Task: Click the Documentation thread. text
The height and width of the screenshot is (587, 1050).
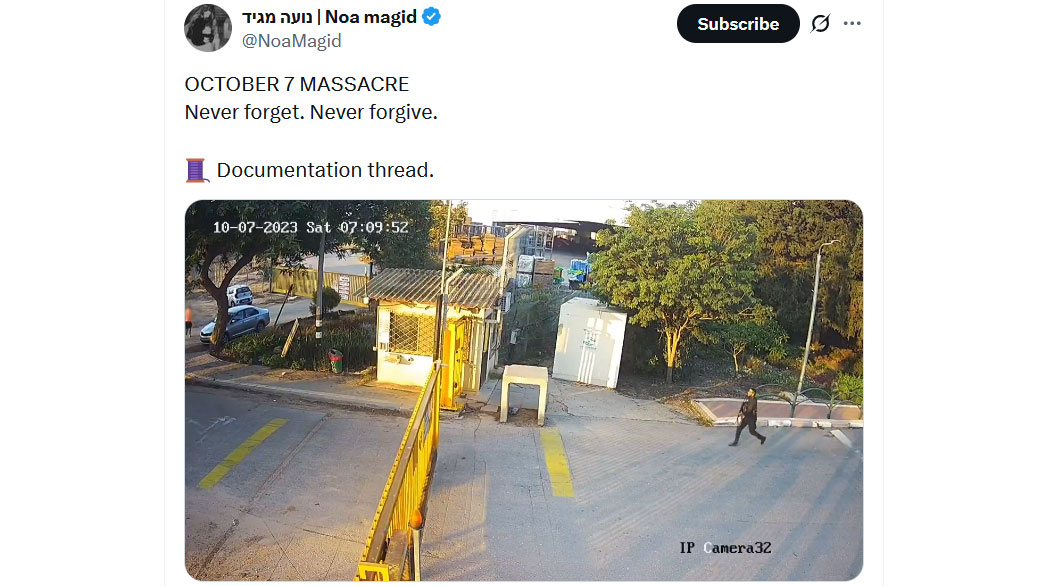Action: pyautogui.click(x=325, y=170)
